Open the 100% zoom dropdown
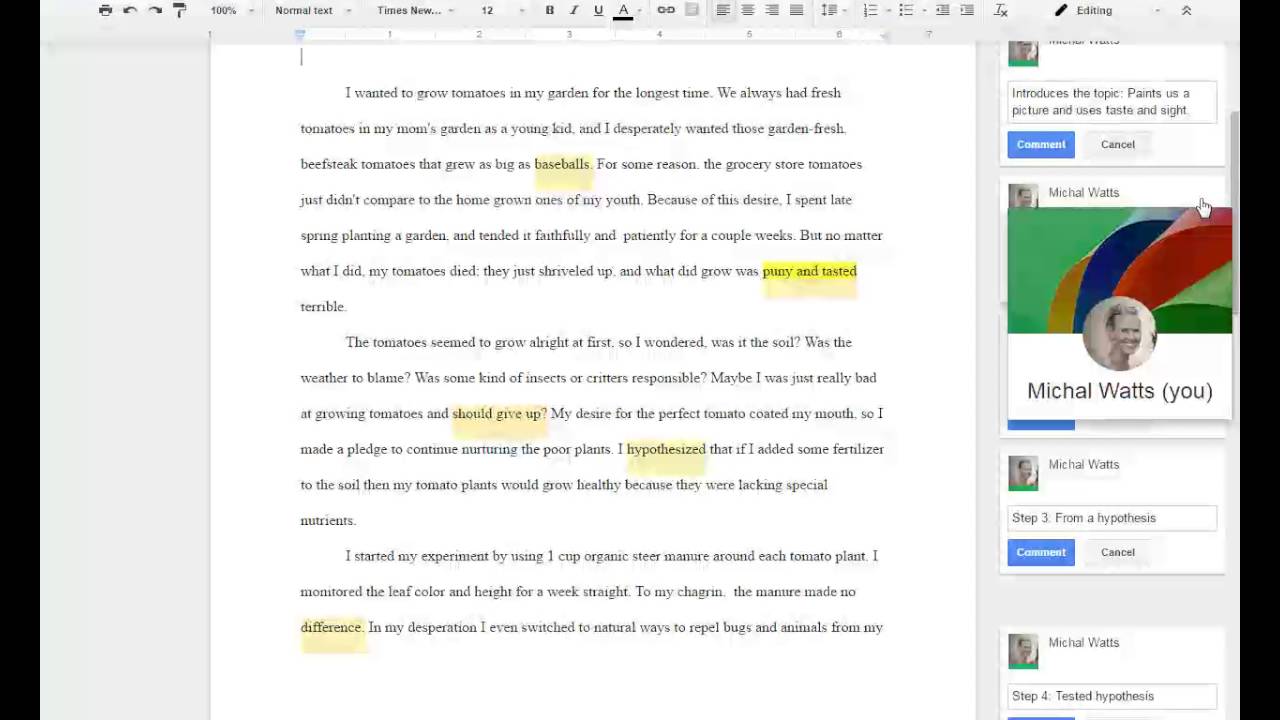Image resolution: width=1280 pixels, height=720 pixels. pyautogui.click(x=232, y=10)
